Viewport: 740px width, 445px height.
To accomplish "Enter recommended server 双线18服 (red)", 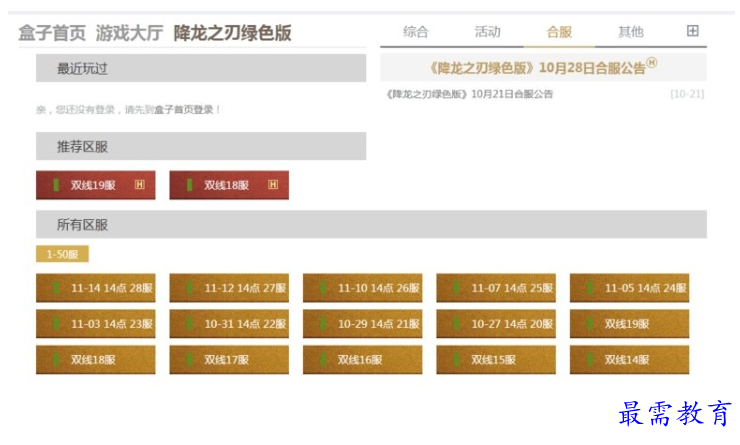I will pyautogui.click(x=229, y=185).
